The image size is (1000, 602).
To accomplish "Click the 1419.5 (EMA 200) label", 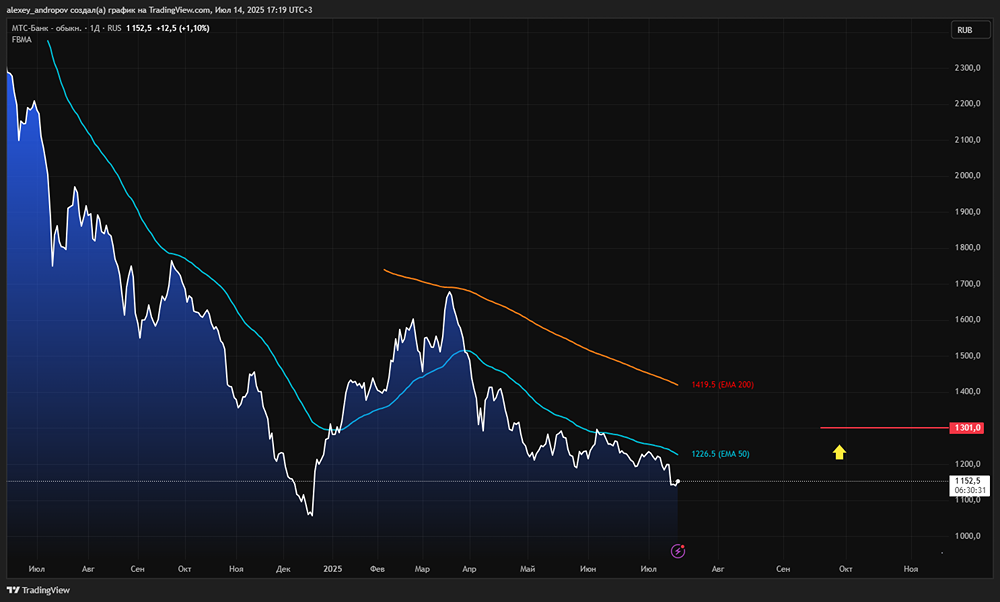I will (x=723, y=385).
